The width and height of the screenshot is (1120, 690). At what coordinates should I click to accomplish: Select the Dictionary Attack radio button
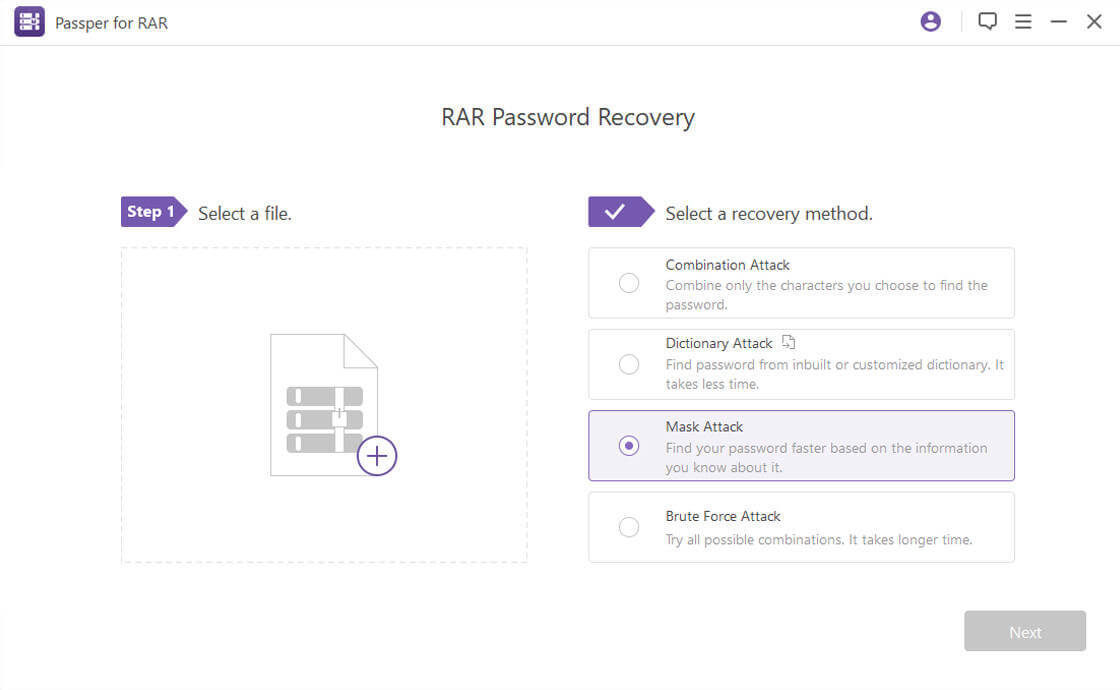[629, 364]
